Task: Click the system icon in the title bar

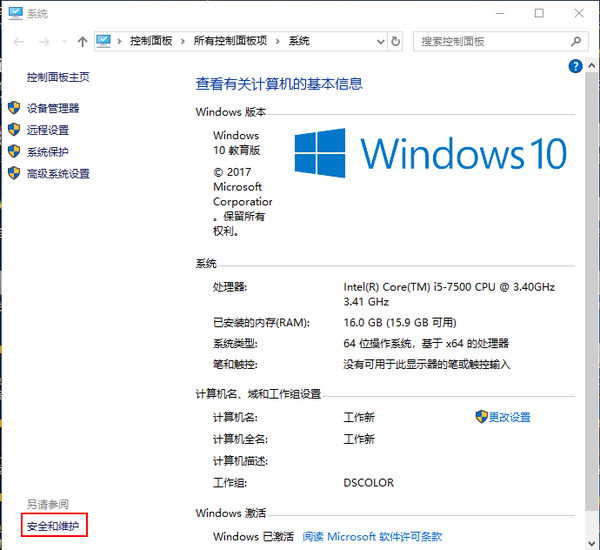Action: click(x=16, y=14)
